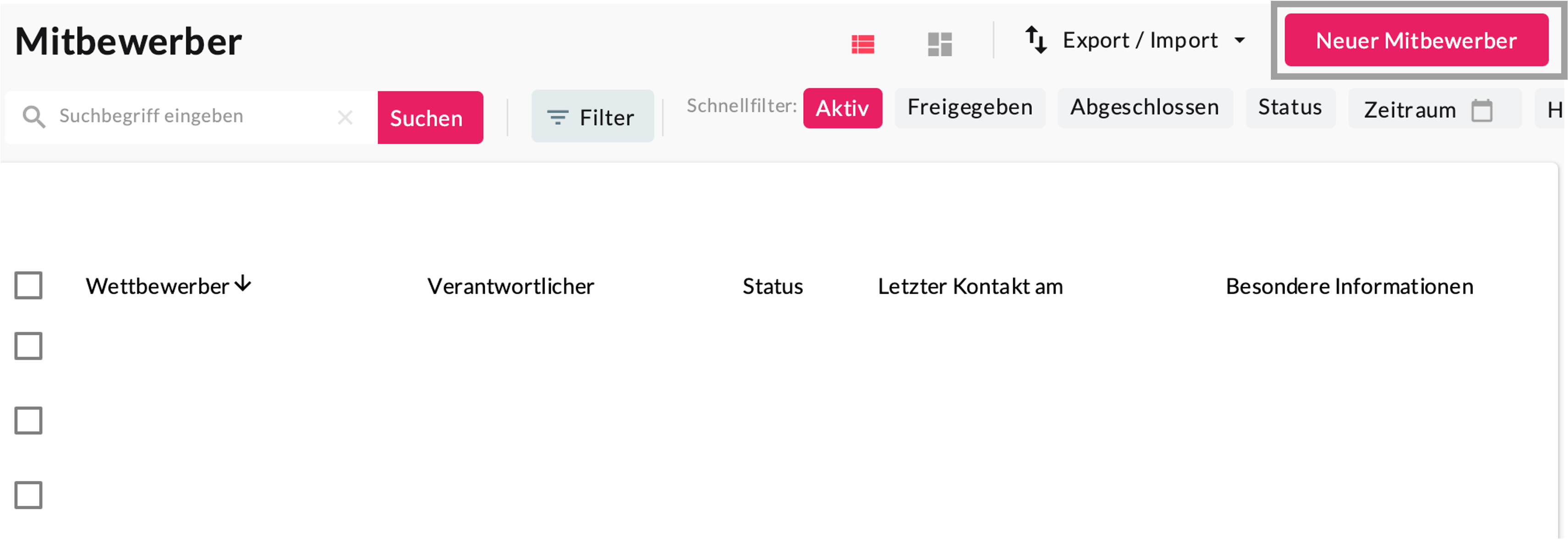
Task: Click the search magnifier icon
Action: (x=34, y=116)
